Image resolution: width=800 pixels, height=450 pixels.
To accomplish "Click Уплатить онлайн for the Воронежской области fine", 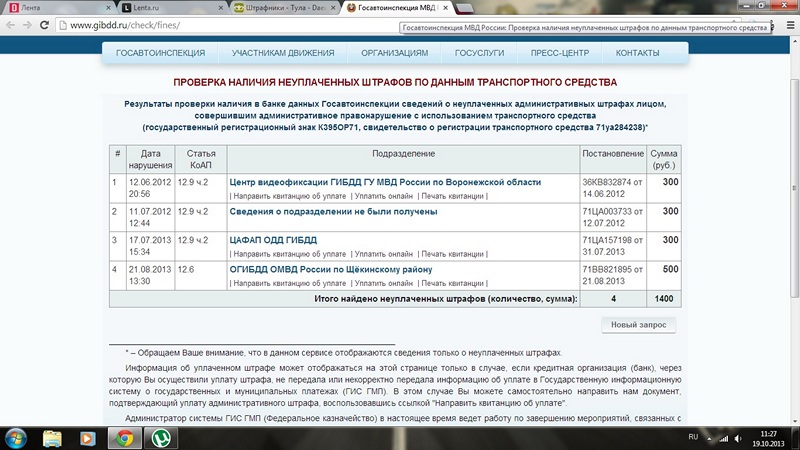I will (383, 196).
